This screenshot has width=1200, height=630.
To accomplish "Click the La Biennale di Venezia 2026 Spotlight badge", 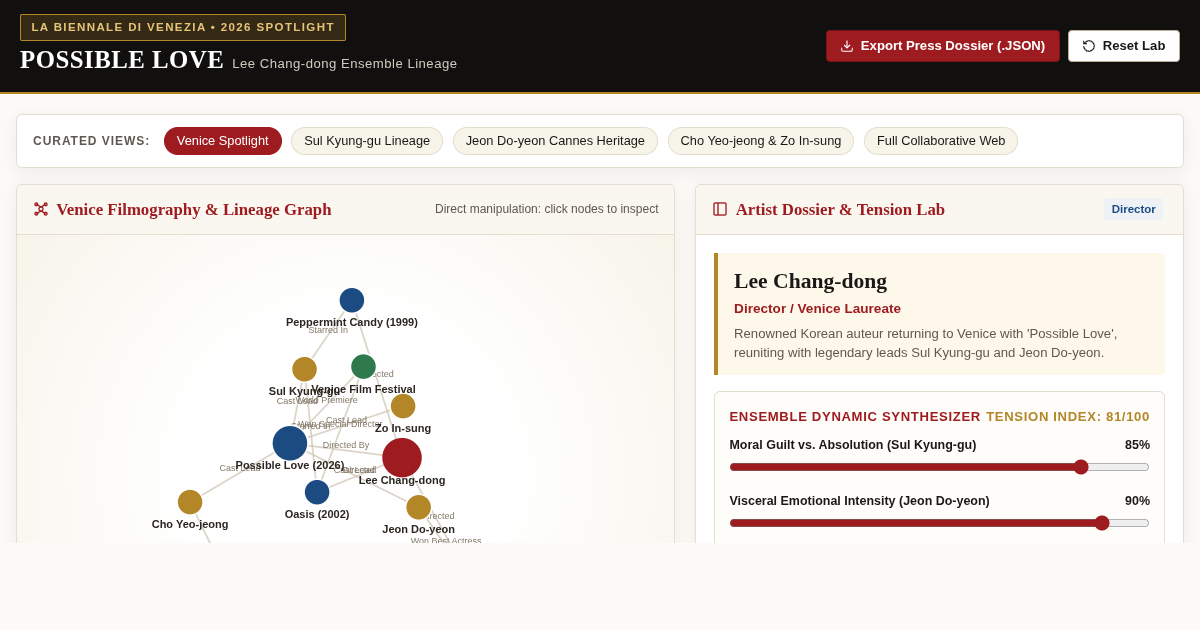I will pos(183,27).
